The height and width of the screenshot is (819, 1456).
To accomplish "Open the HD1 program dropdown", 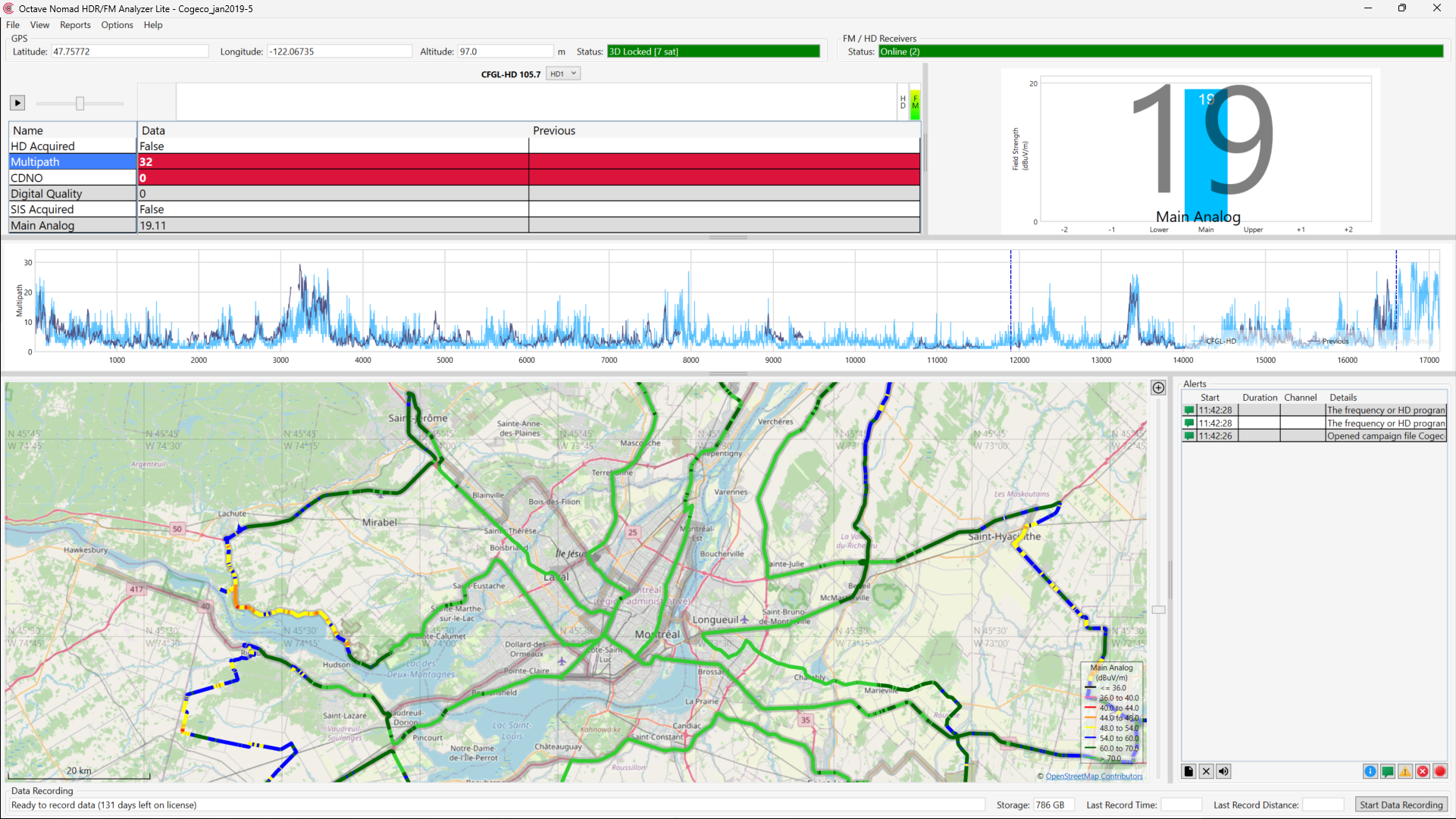I will (x=564, y=73).
